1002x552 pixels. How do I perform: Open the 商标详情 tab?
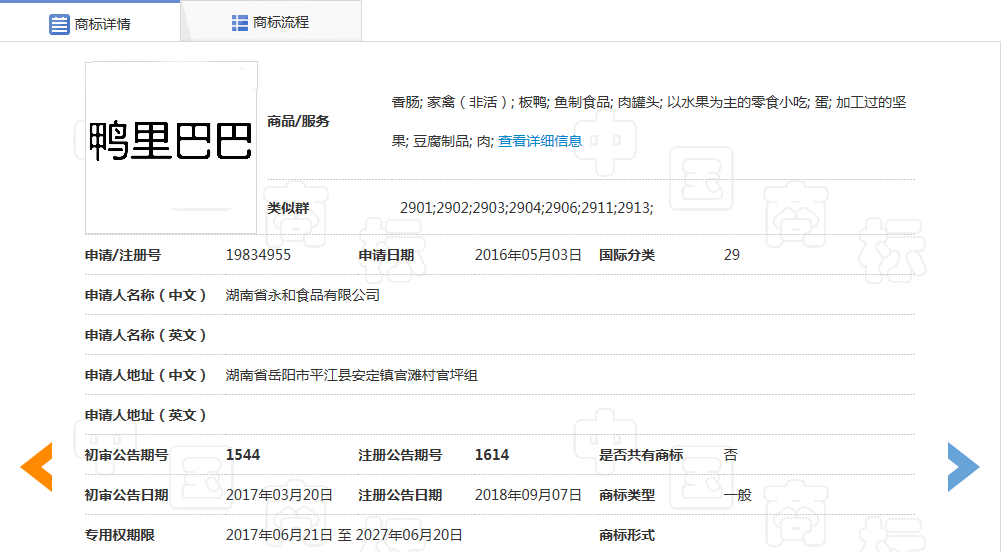coord(90,22)
